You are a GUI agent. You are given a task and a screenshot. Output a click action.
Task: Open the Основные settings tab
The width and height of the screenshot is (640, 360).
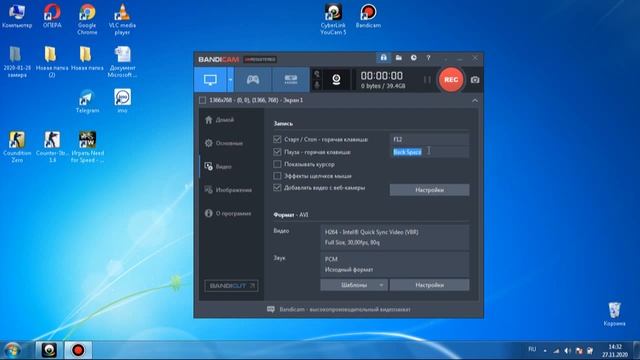click(x=224, y=143)
